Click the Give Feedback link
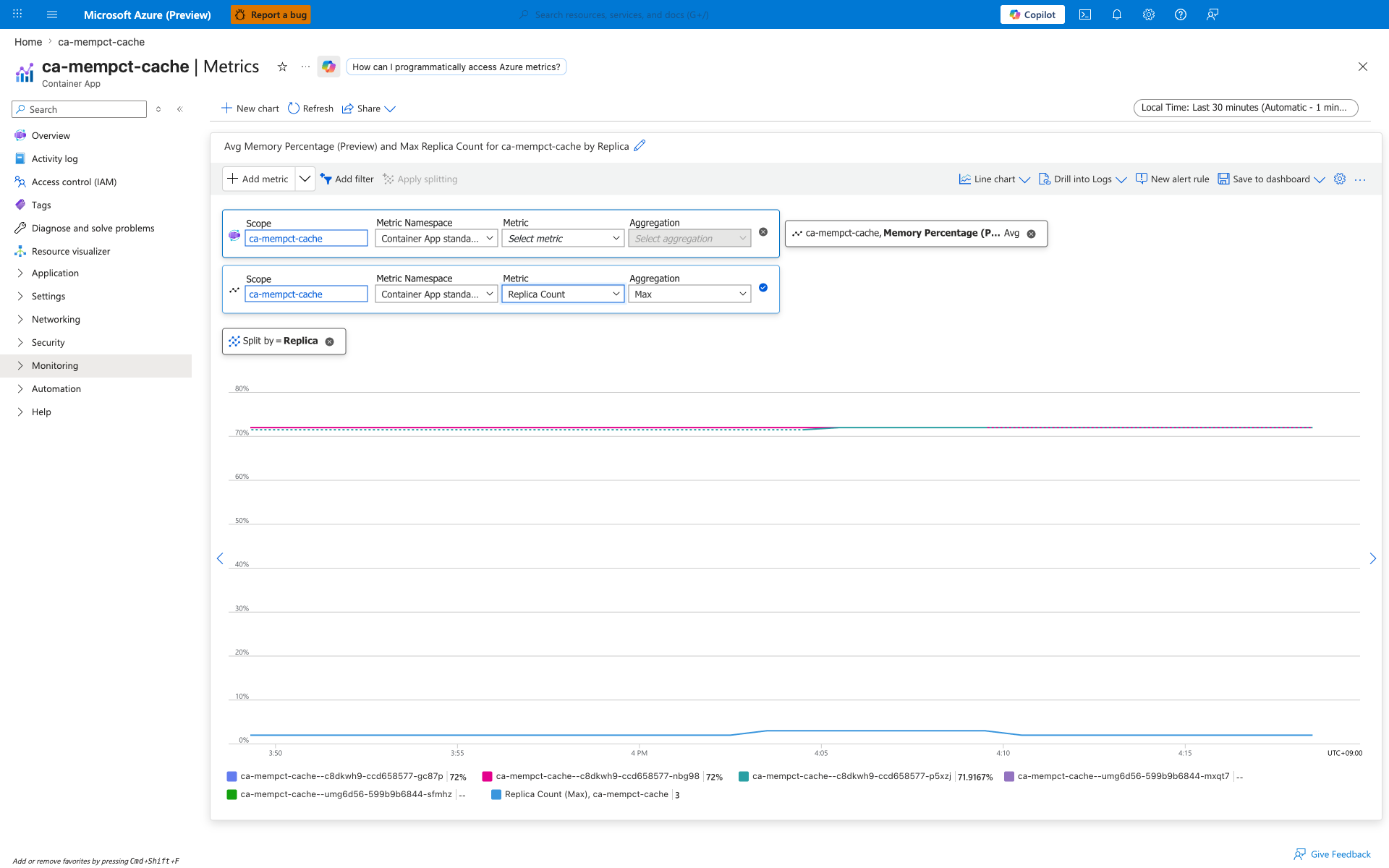 (x=1333, y=854)
